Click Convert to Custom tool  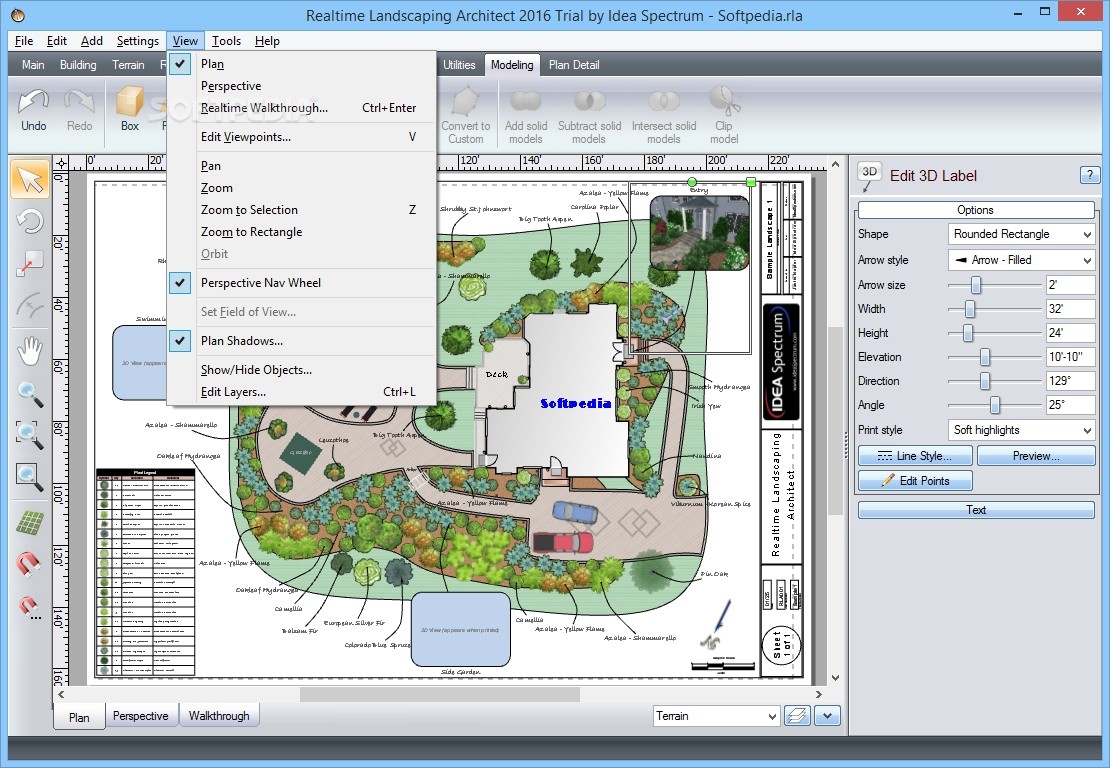[x=465, y=115]
